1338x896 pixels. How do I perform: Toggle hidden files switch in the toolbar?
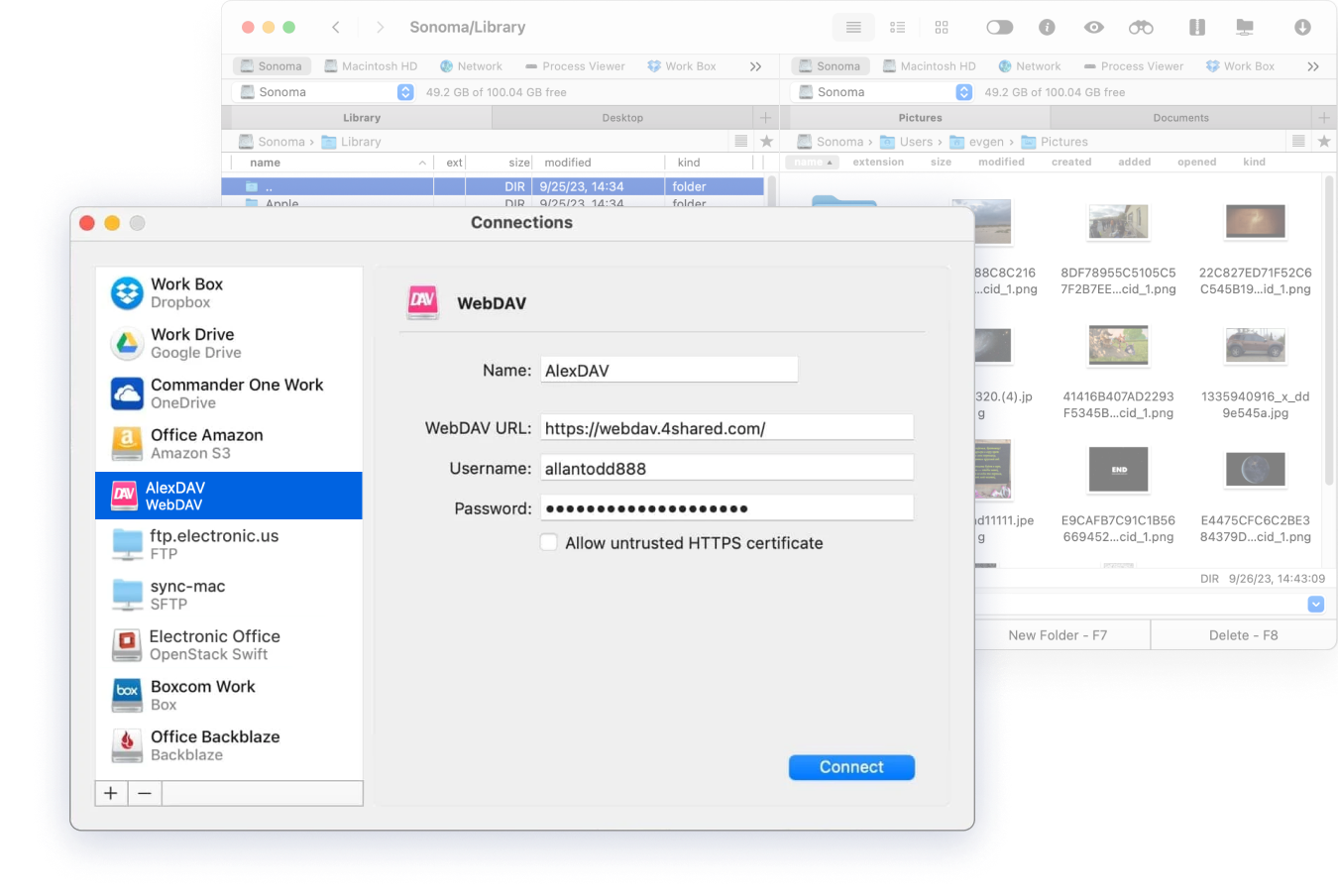[x=1000, y=27]
